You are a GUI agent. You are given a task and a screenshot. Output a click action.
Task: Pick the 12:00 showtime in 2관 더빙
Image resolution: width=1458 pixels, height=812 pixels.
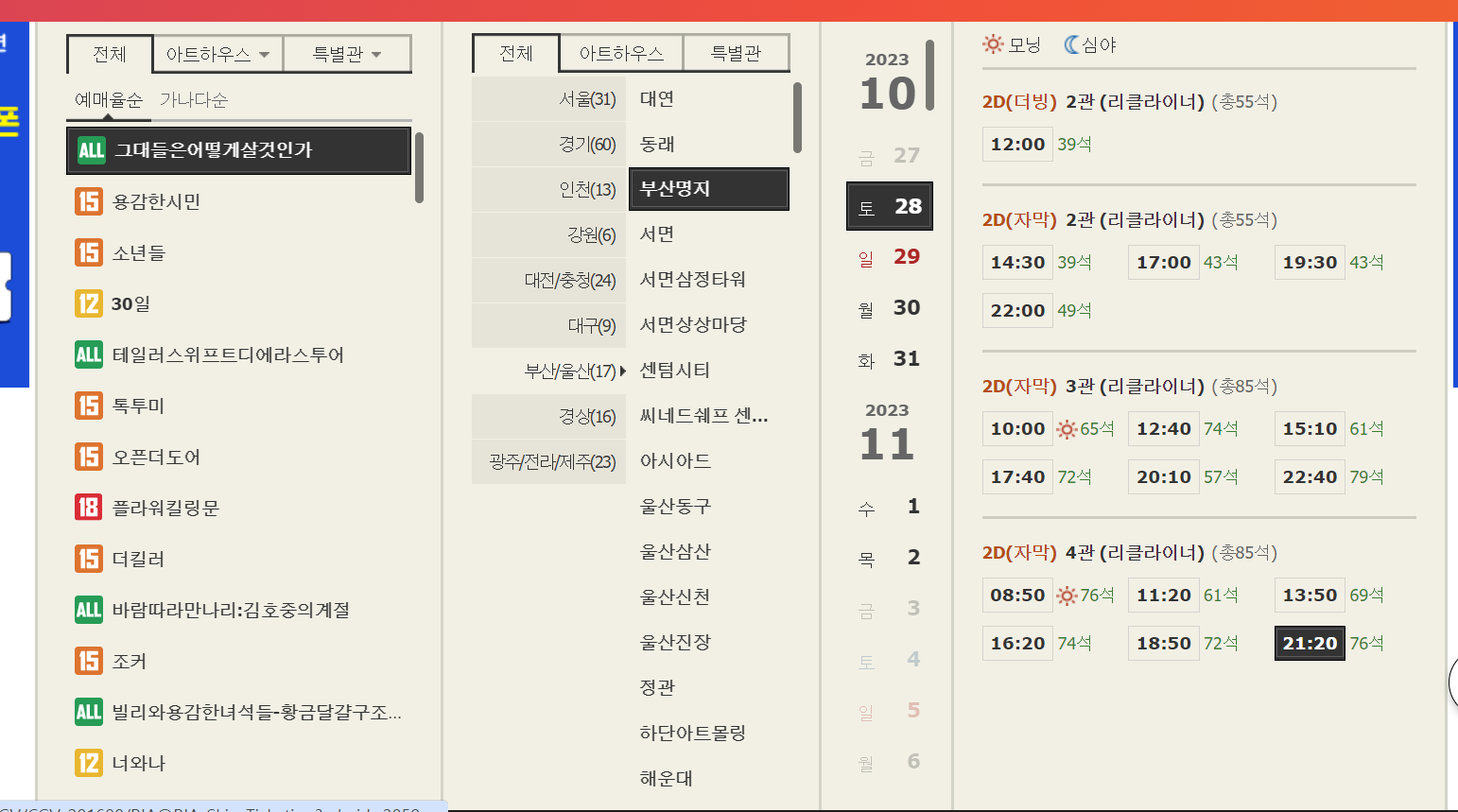[x=1017, y=145]
